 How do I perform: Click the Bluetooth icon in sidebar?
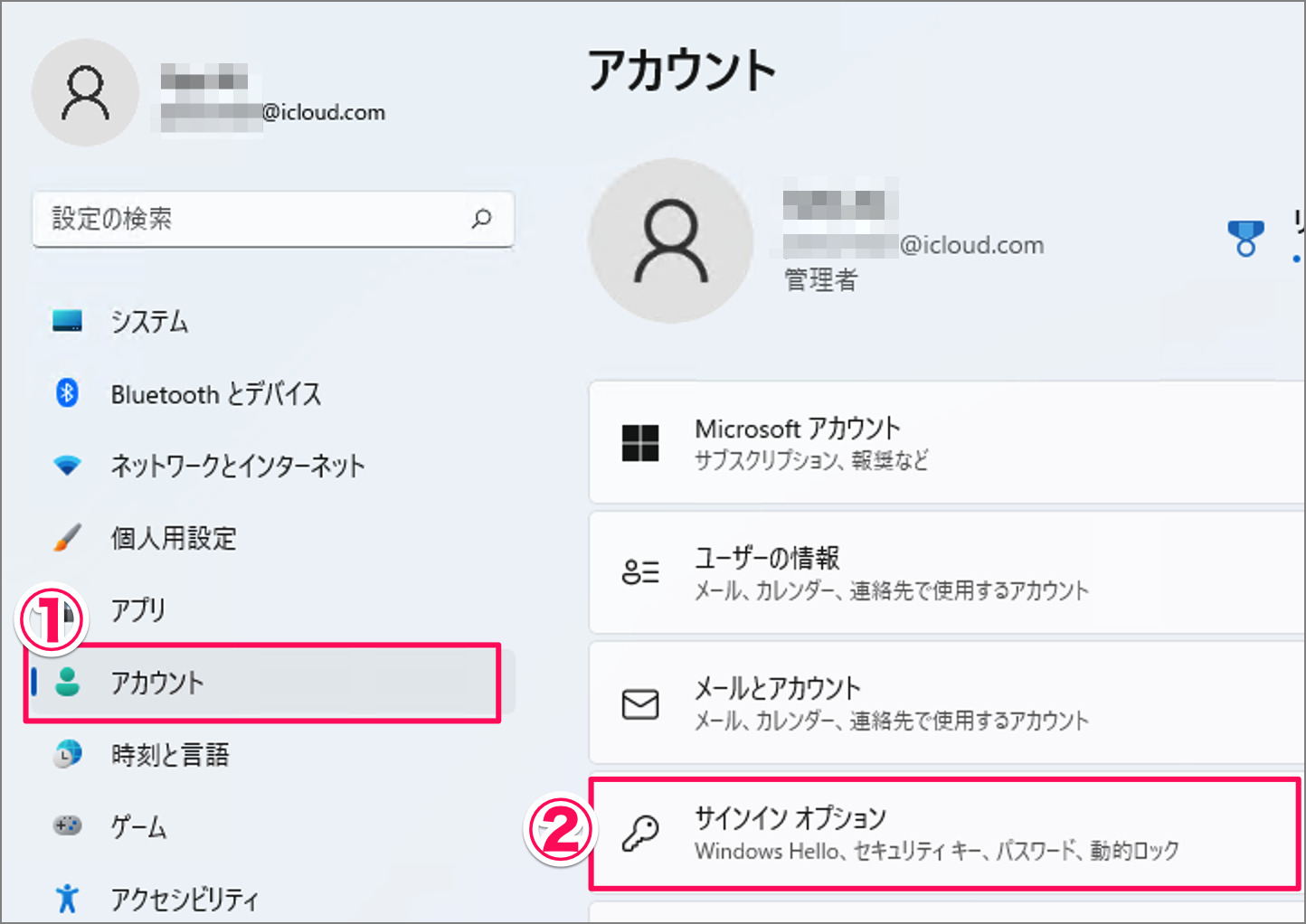click(x=67, y=393)
